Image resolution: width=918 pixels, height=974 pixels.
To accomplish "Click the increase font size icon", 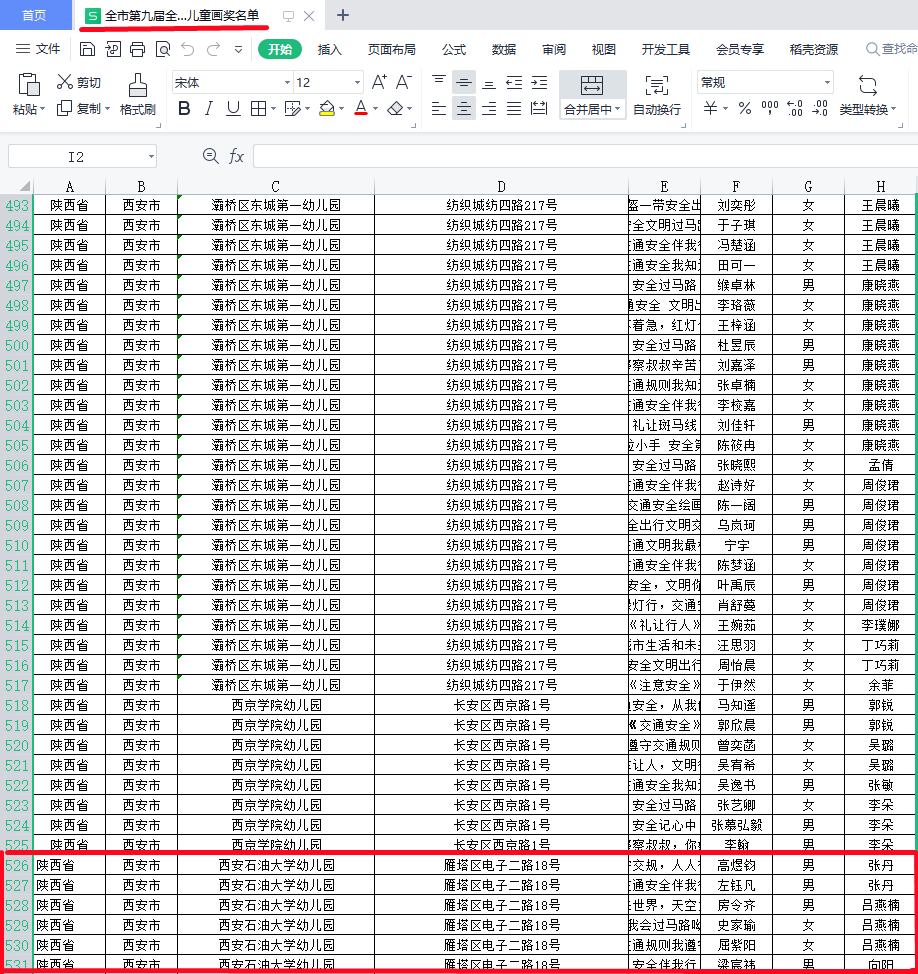I will pyautogui.click(x=379, y=82).
